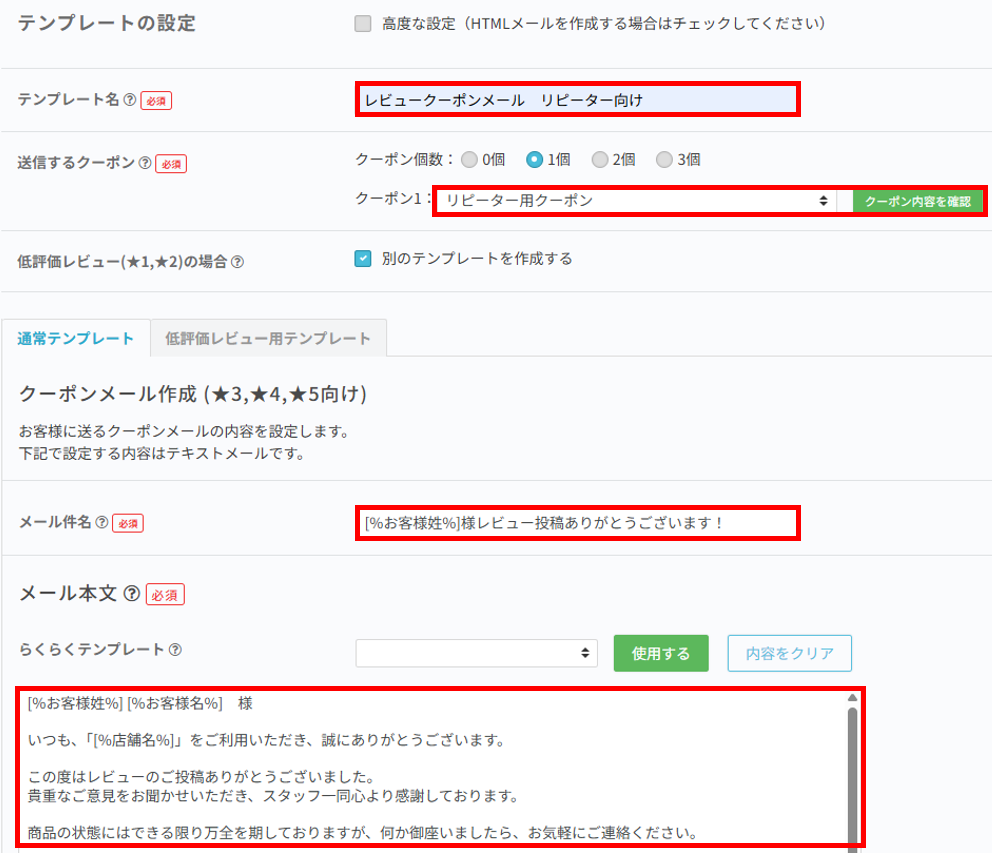Switch to 通常テンプレート tab
The width and height of the screenshot is (992, 853).
(x=76, y=338)
